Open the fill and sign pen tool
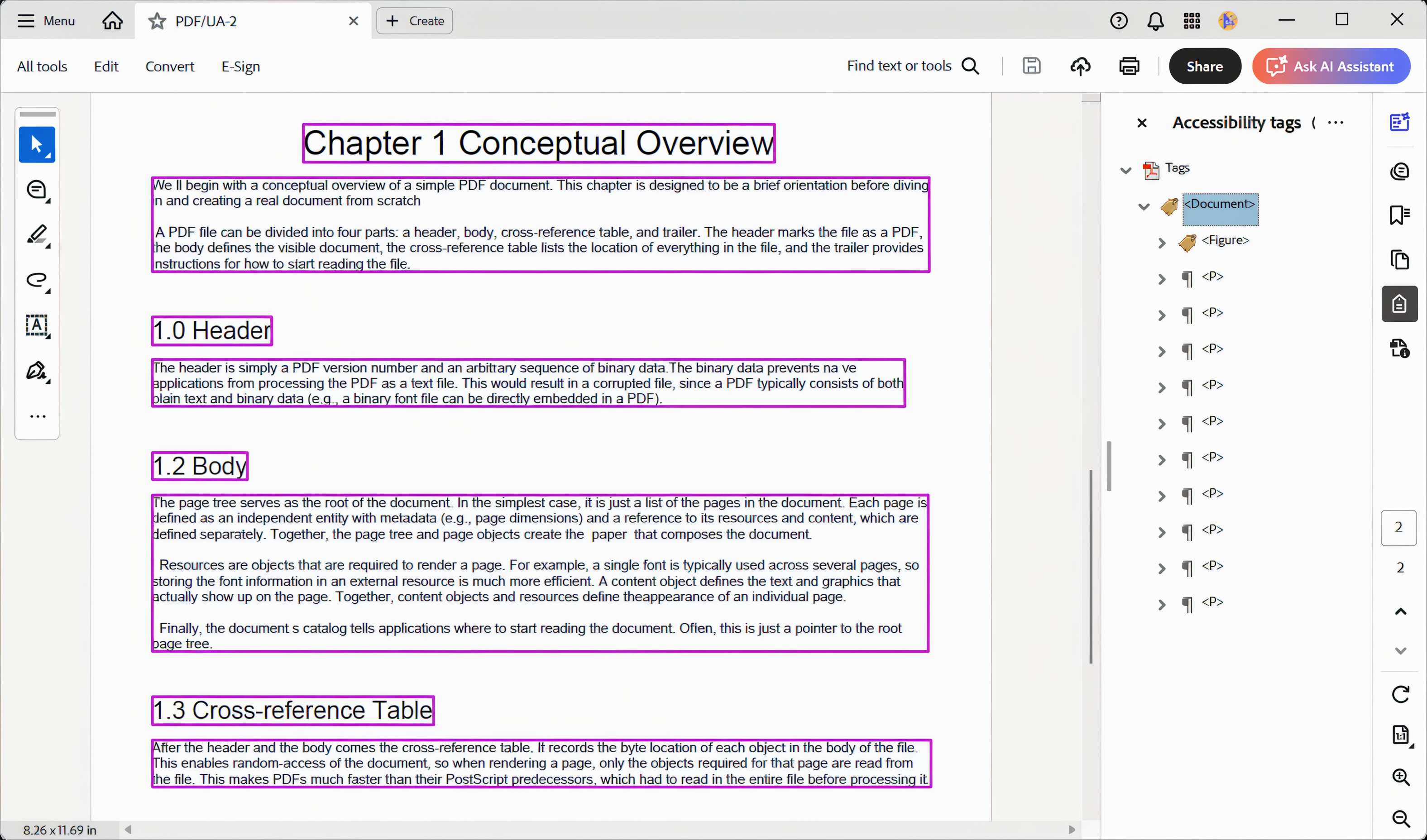Screen dimensions: 1427x840 pyautogui.click(x=37, y=371)
